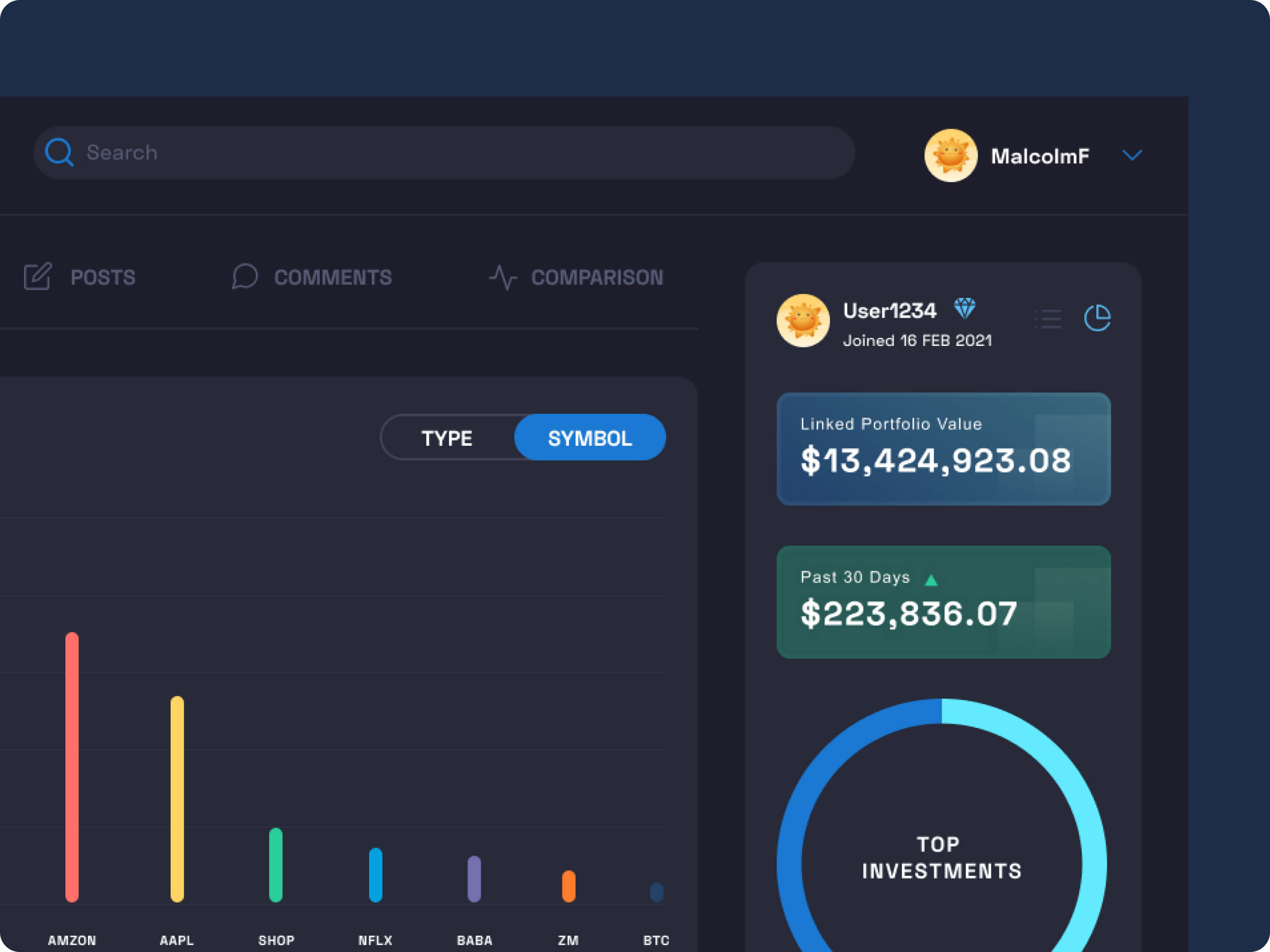Open the COMPARISON tab
The image size is (1270, 952).
click(x=597, y=278)
